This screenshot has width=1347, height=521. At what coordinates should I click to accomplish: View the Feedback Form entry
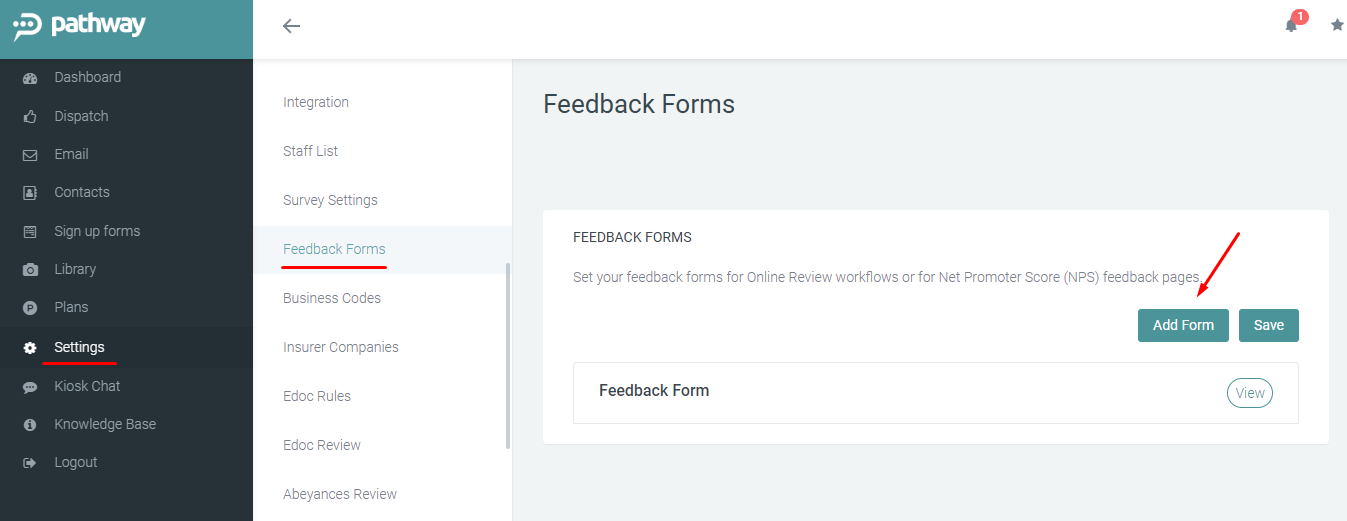point(1250,393)
